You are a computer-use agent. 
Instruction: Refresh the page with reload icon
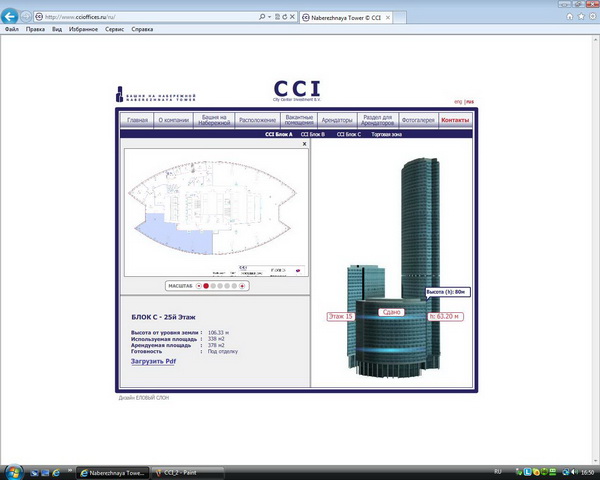(x=285, y=17)
